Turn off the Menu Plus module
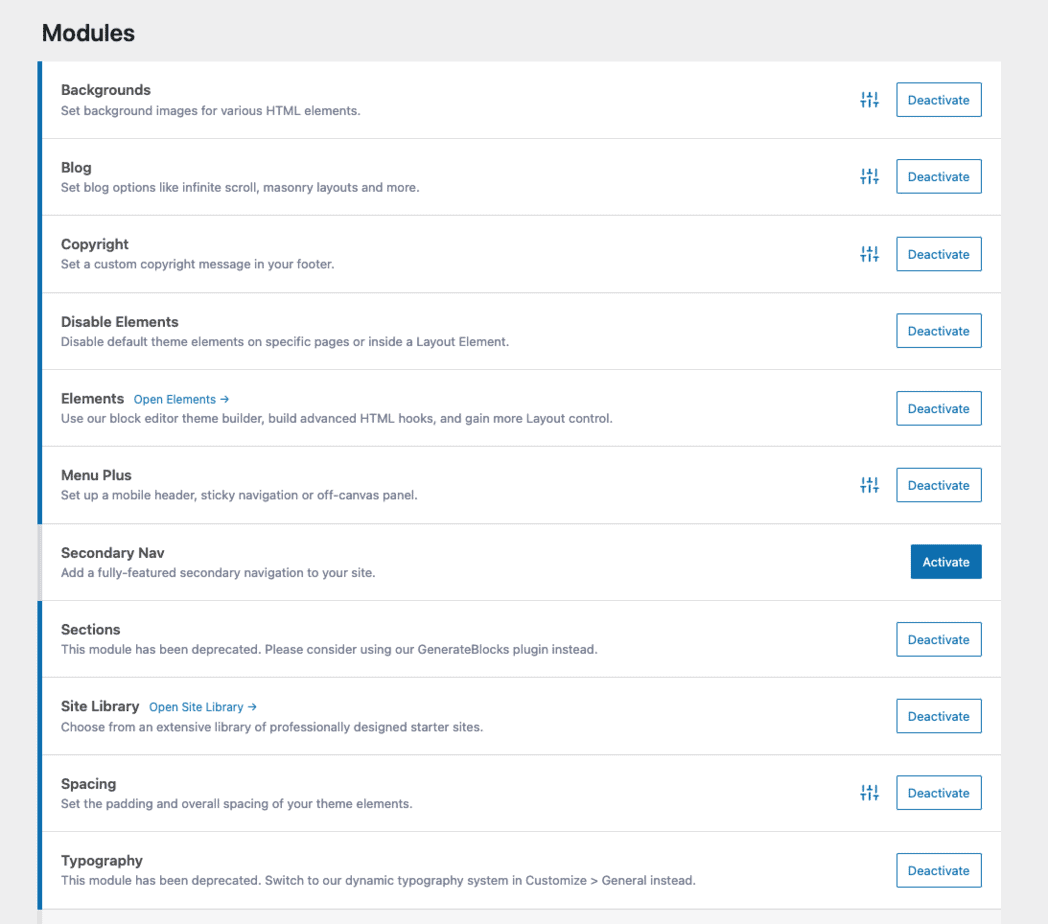Image resolution: width=1048 pixels, height=924 pixels. [938, 484]
